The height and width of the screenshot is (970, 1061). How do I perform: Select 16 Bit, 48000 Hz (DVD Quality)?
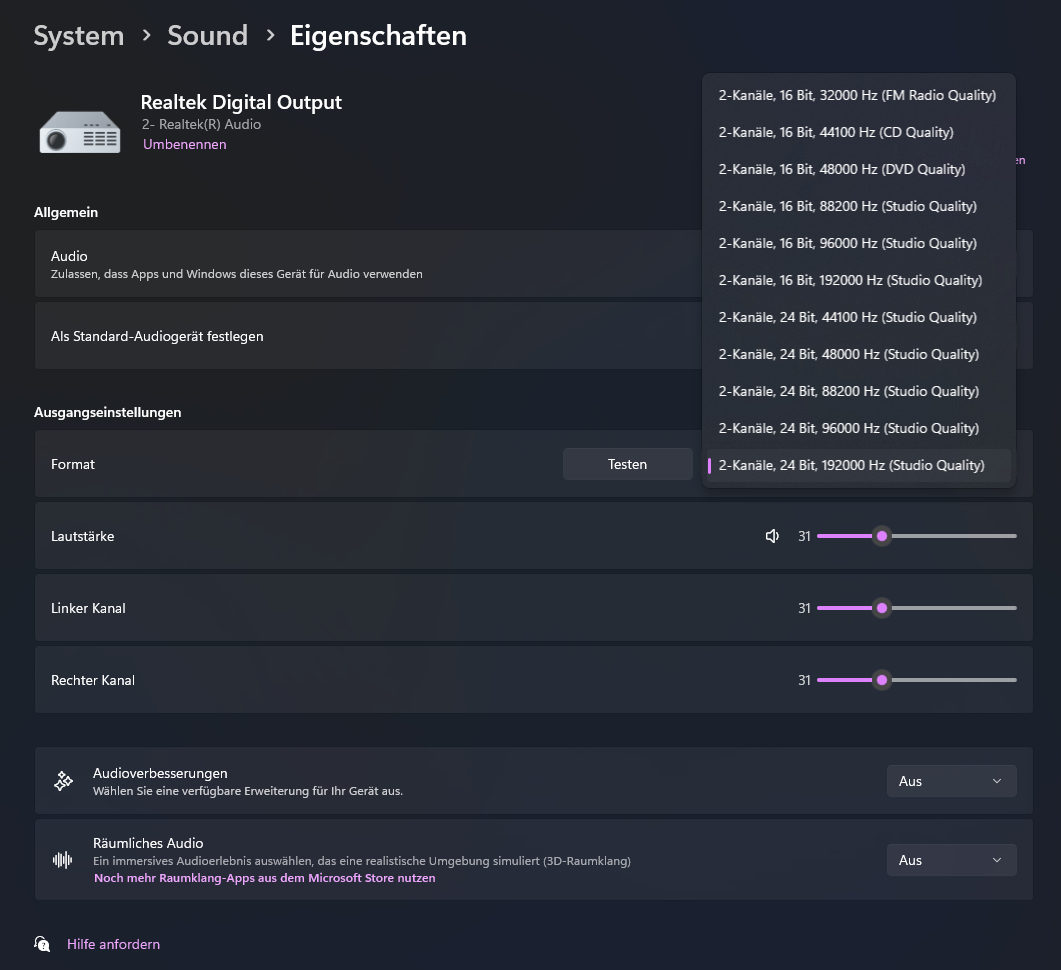click(x=842, y=169)
